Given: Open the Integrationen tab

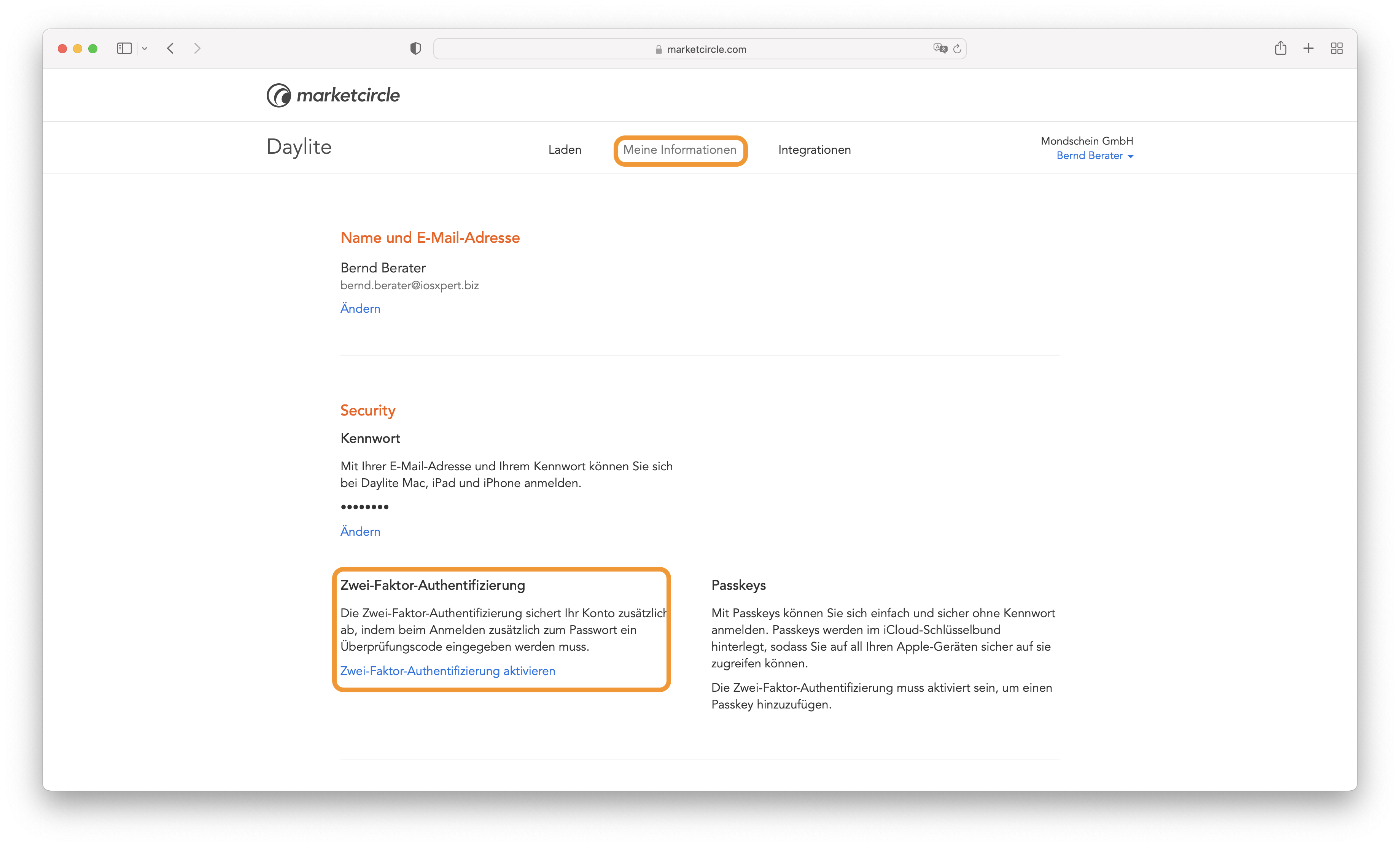Looking at the screenshot, I should tap(814, 150).
